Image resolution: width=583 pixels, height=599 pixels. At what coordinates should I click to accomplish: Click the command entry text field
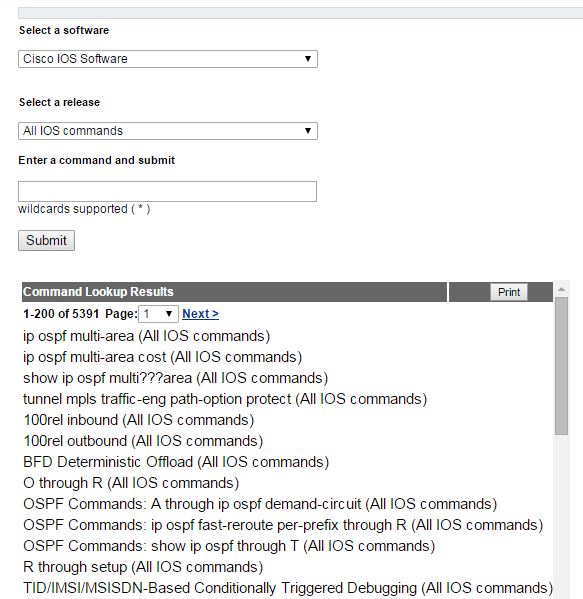[x=167, y=191]
